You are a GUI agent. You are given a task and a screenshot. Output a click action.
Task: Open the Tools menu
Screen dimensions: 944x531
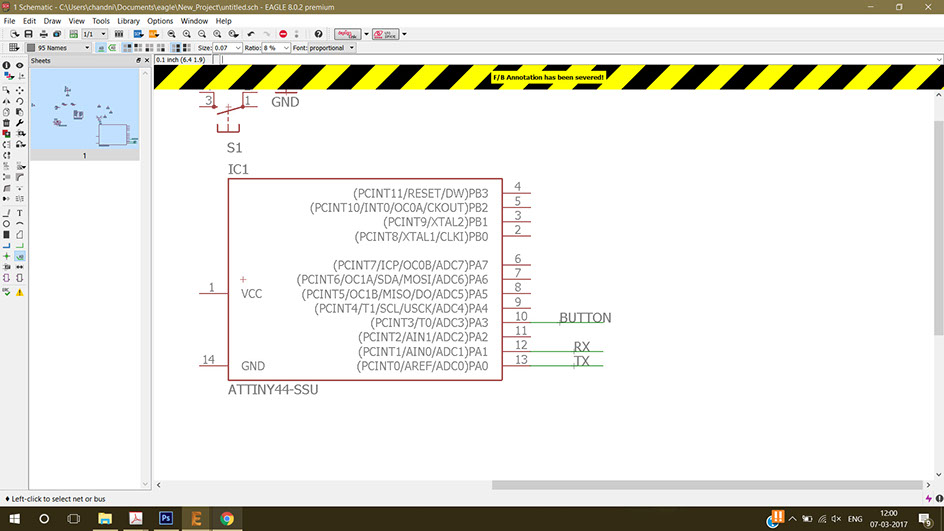tap(101, 20)
